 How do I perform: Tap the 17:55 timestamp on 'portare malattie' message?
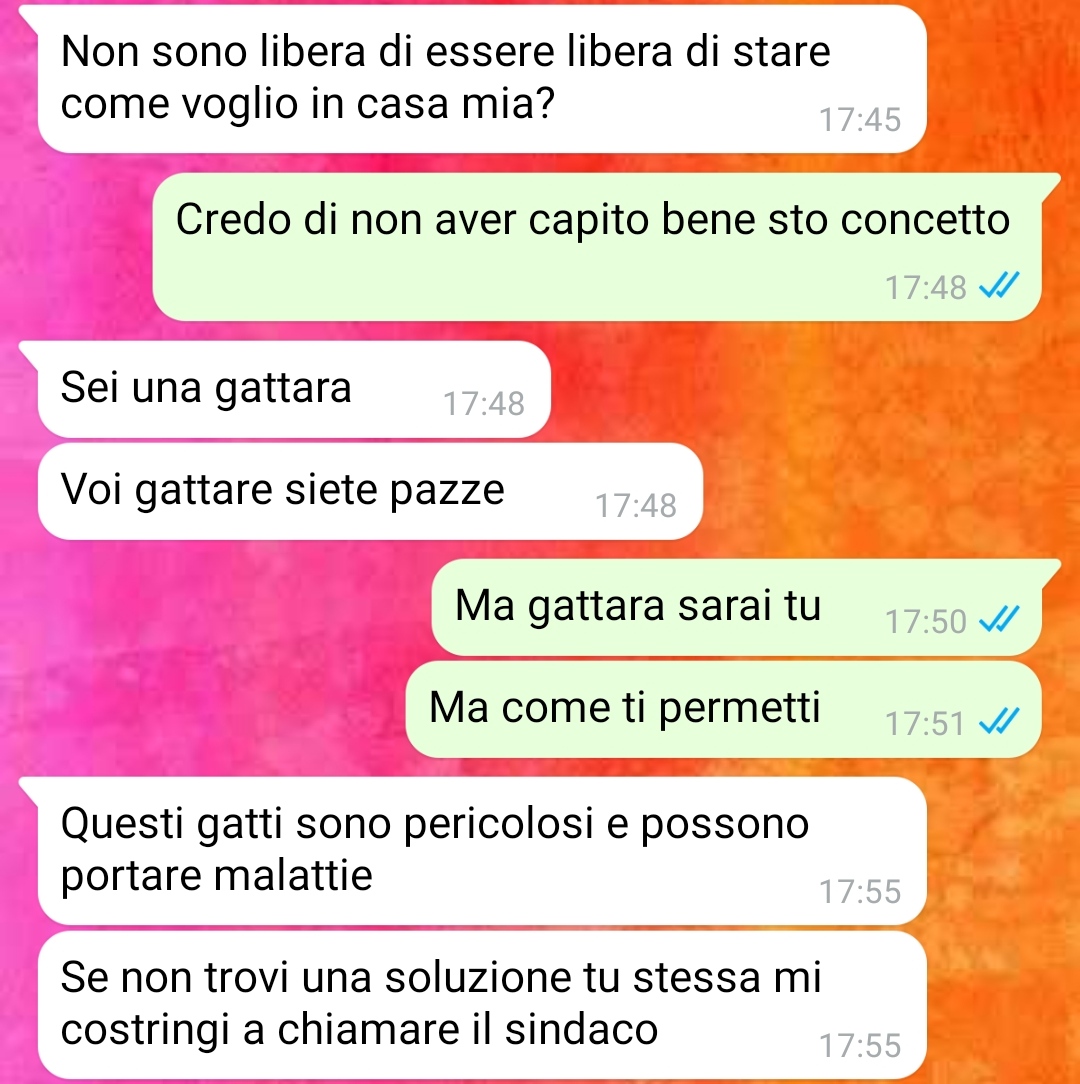coord(860,892)
